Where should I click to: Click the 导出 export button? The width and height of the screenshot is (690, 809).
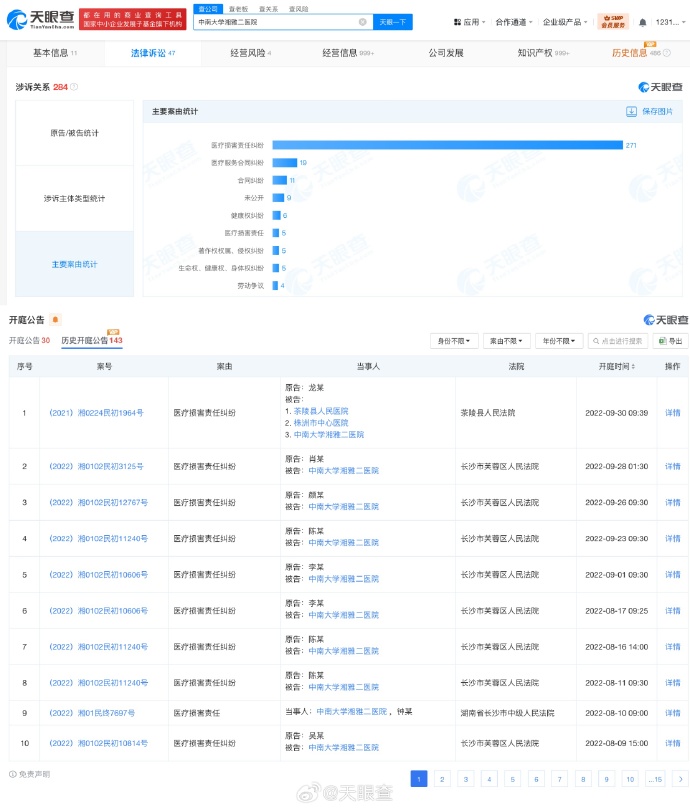click(670, 341)
